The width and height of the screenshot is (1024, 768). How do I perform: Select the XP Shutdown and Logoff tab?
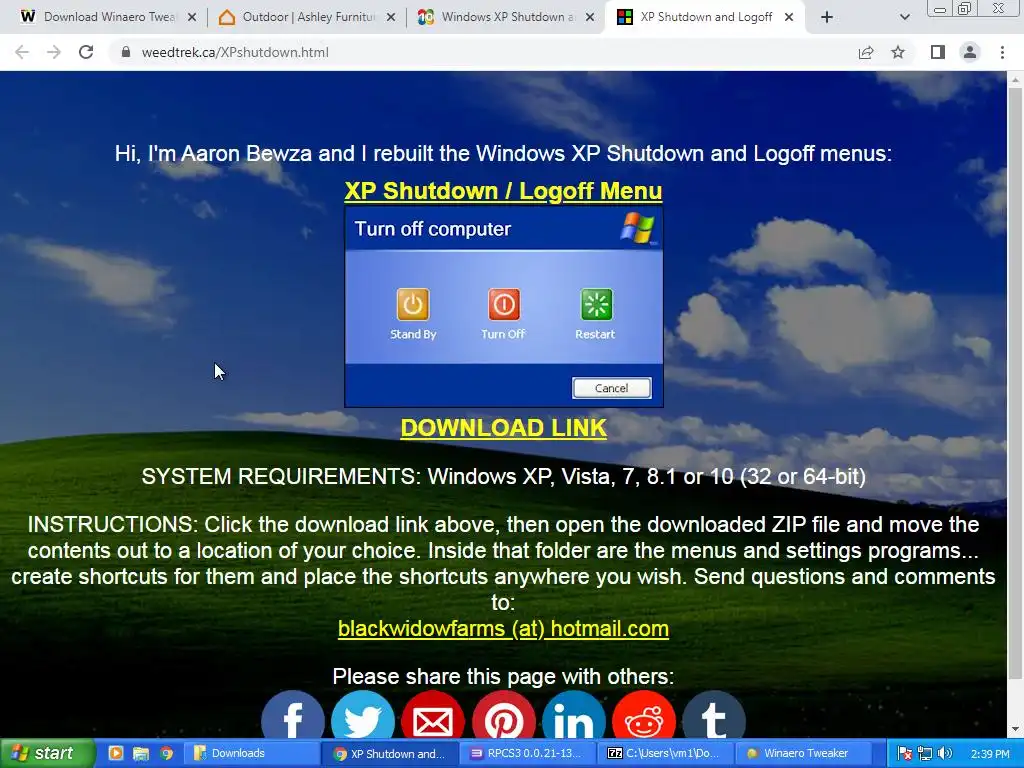(705, 17)
